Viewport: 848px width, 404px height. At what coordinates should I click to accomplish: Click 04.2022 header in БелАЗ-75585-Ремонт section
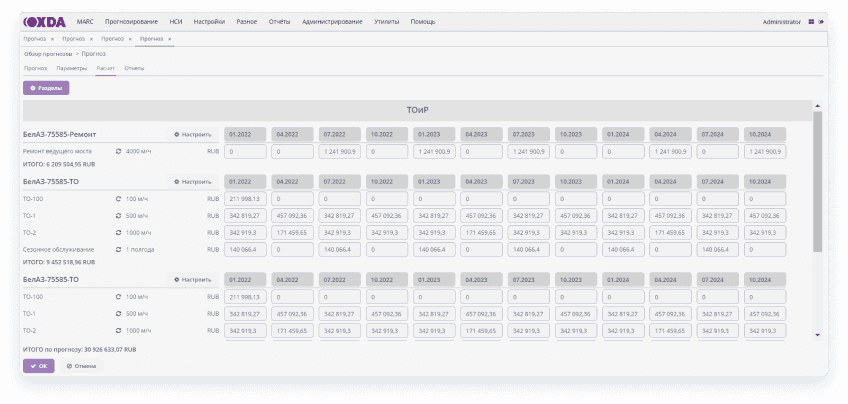293,135
